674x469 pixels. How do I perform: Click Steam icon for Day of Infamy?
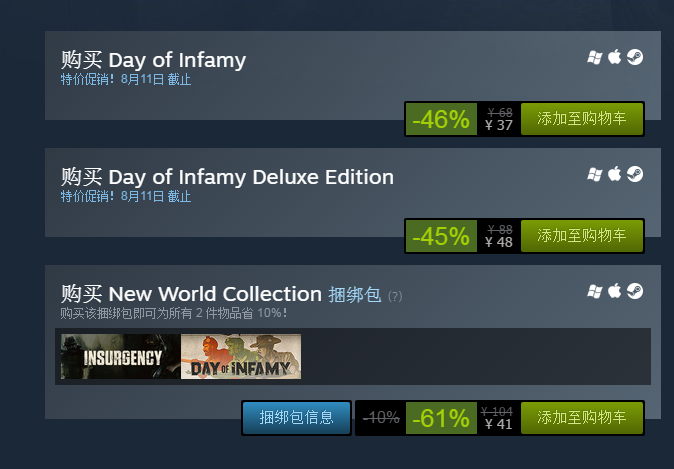click(x=635, y=57)
